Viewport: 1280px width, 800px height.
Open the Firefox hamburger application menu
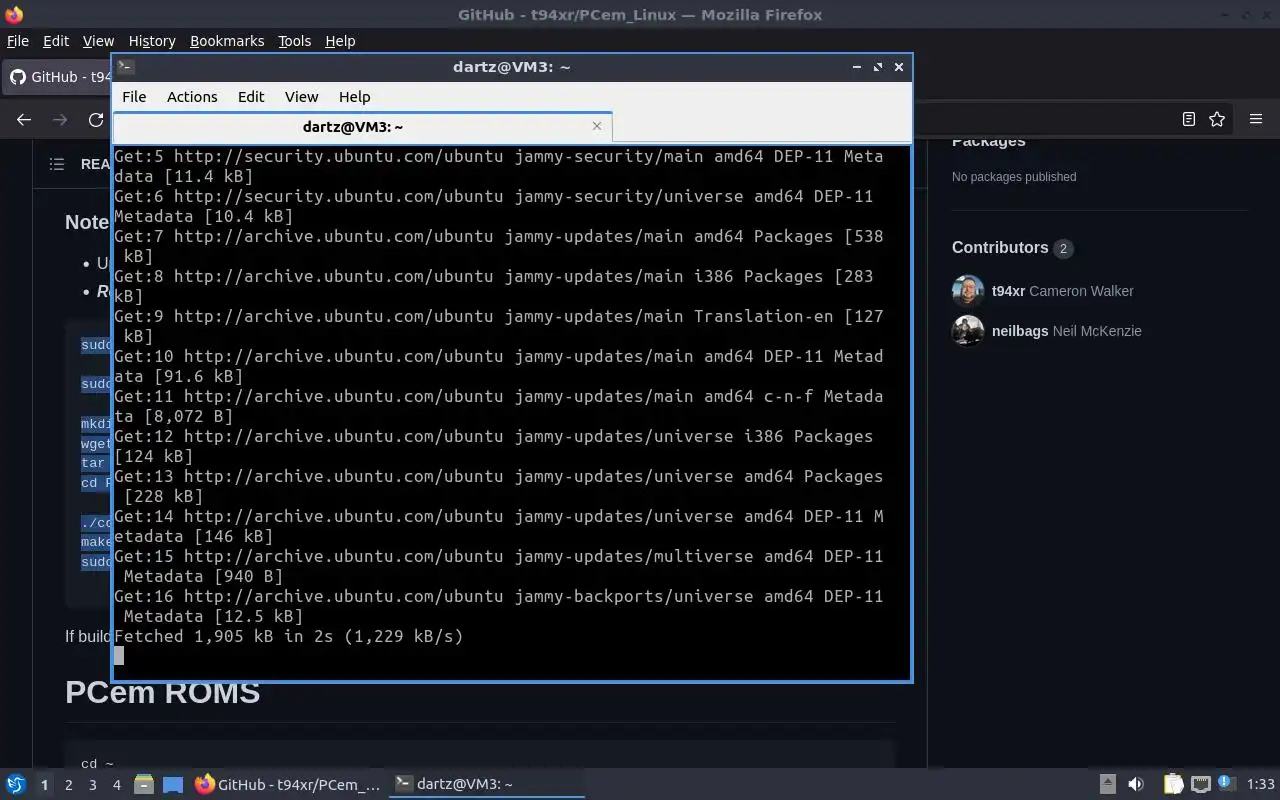click(x=1256, y=119)
